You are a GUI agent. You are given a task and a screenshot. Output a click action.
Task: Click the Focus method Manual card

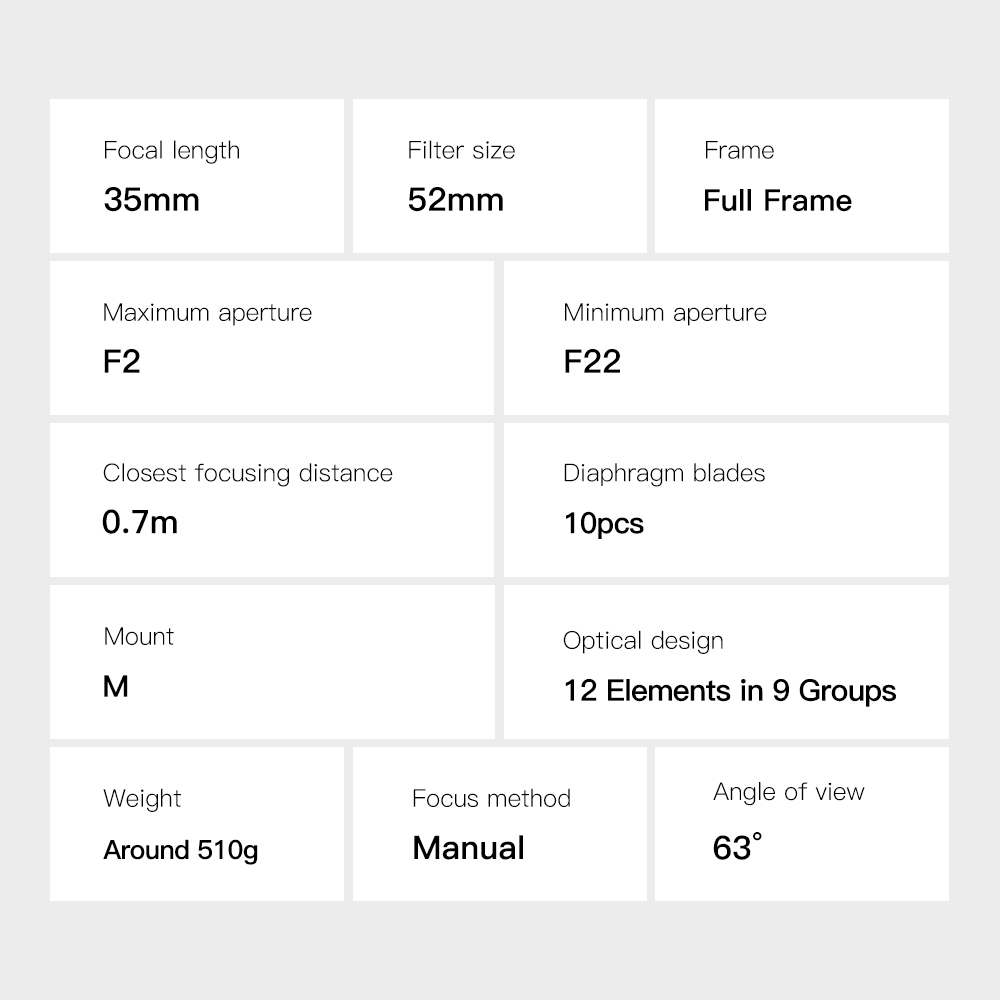[x=499, y=823]
